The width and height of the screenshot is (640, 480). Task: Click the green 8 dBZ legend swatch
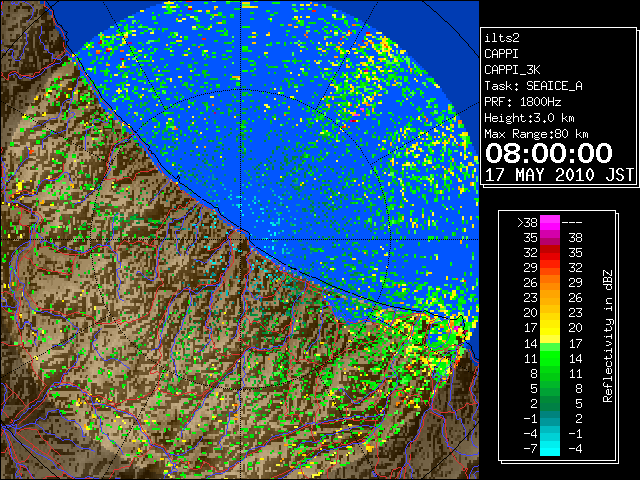pyautogui.click(x=550, y=373)
